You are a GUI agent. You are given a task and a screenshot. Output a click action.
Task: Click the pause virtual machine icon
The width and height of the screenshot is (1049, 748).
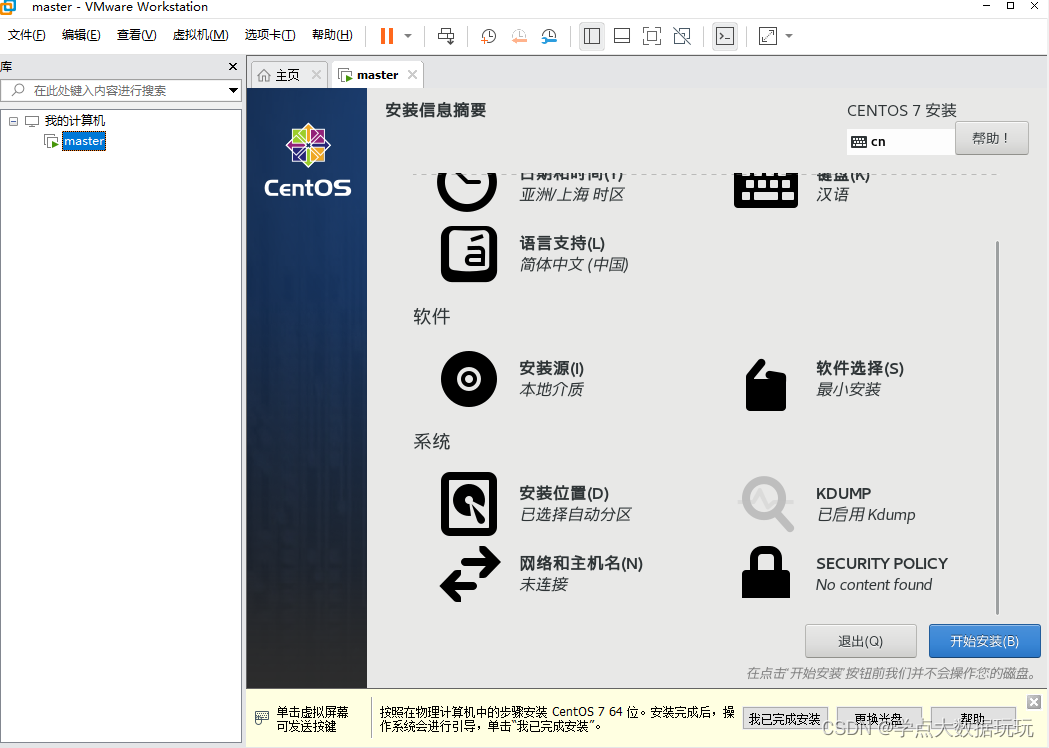[387, 36]
